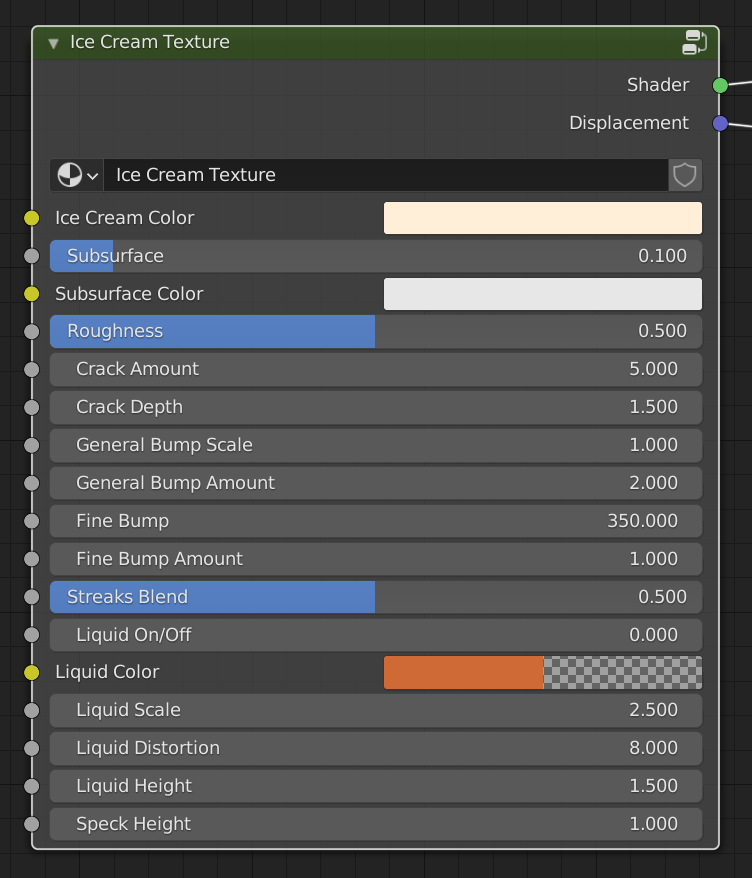
Task: Click the yellow Ice Cream Color input socket
Action: click(30, 218)
